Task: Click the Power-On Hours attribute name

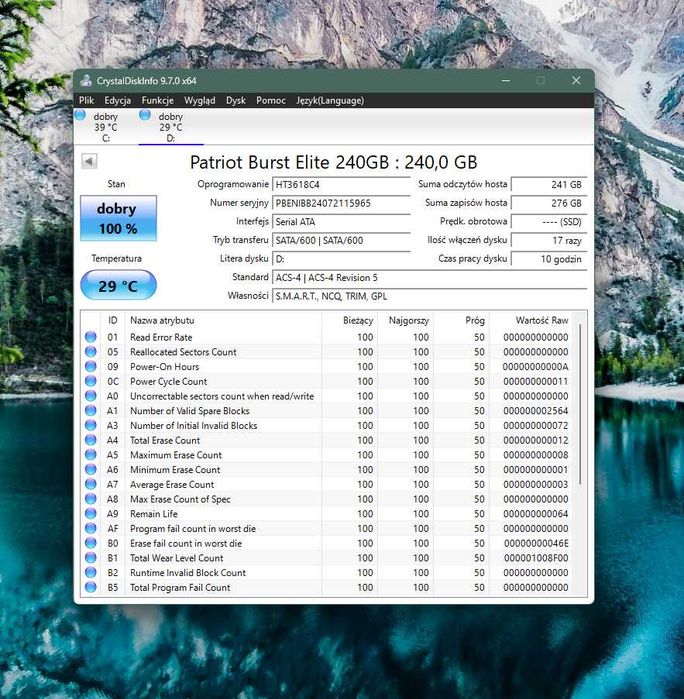Action: tap(165, 366)
